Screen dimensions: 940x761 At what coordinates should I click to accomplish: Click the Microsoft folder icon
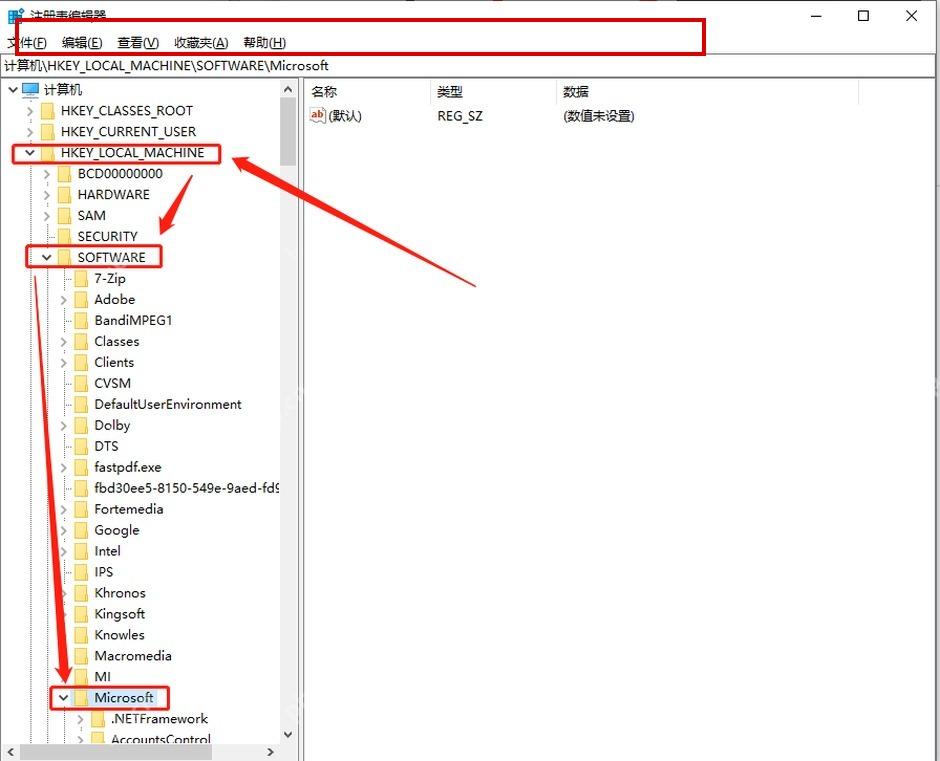tap(81, 697)
